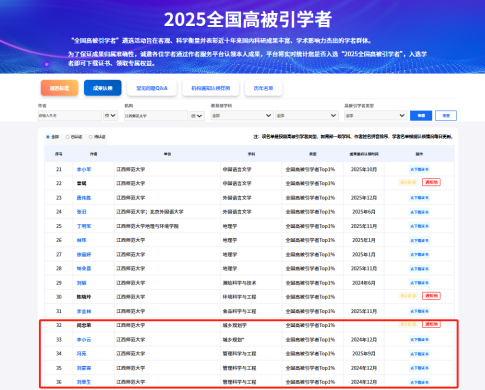This screenshot has height=390, width=485.
Task: Open author link in row 29
Action: pyautogui.click(x=82, y=283)
